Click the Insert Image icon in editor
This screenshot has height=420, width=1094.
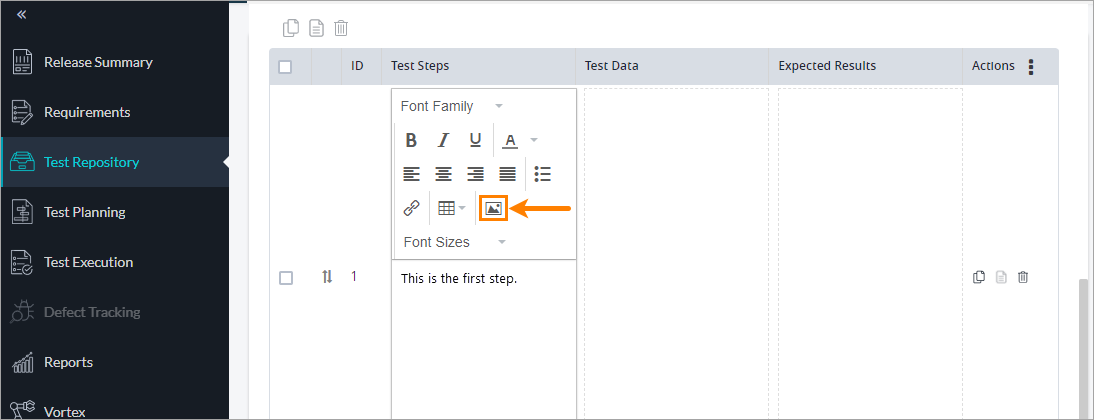tap(492, 208)
